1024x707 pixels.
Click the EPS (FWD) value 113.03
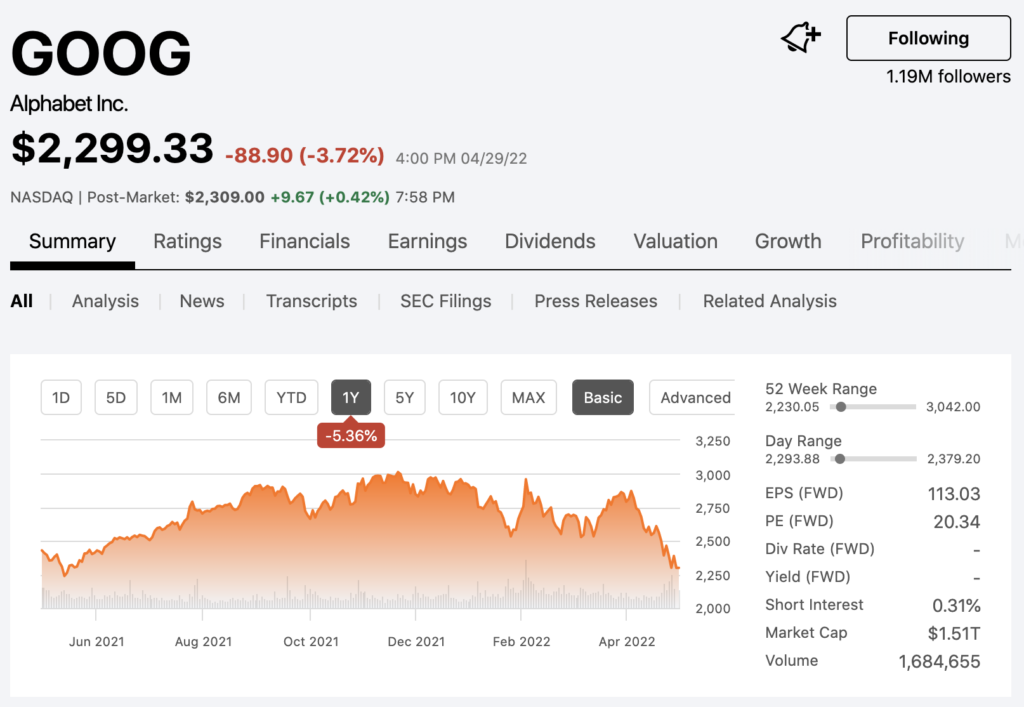[953, 494]
